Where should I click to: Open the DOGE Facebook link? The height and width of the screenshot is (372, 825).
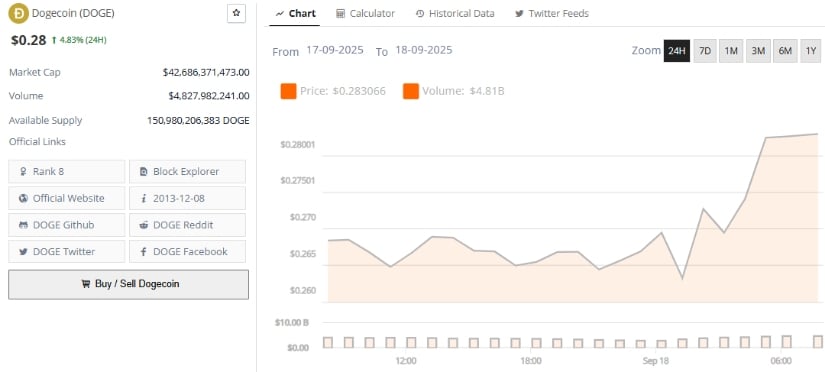click(187, 252)
